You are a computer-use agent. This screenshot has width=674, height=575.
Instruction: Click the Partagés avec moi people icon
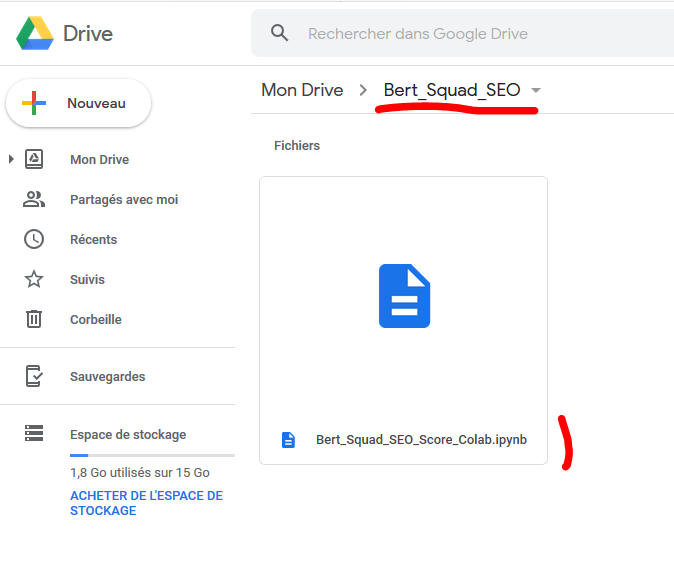(x=34, y=199)
